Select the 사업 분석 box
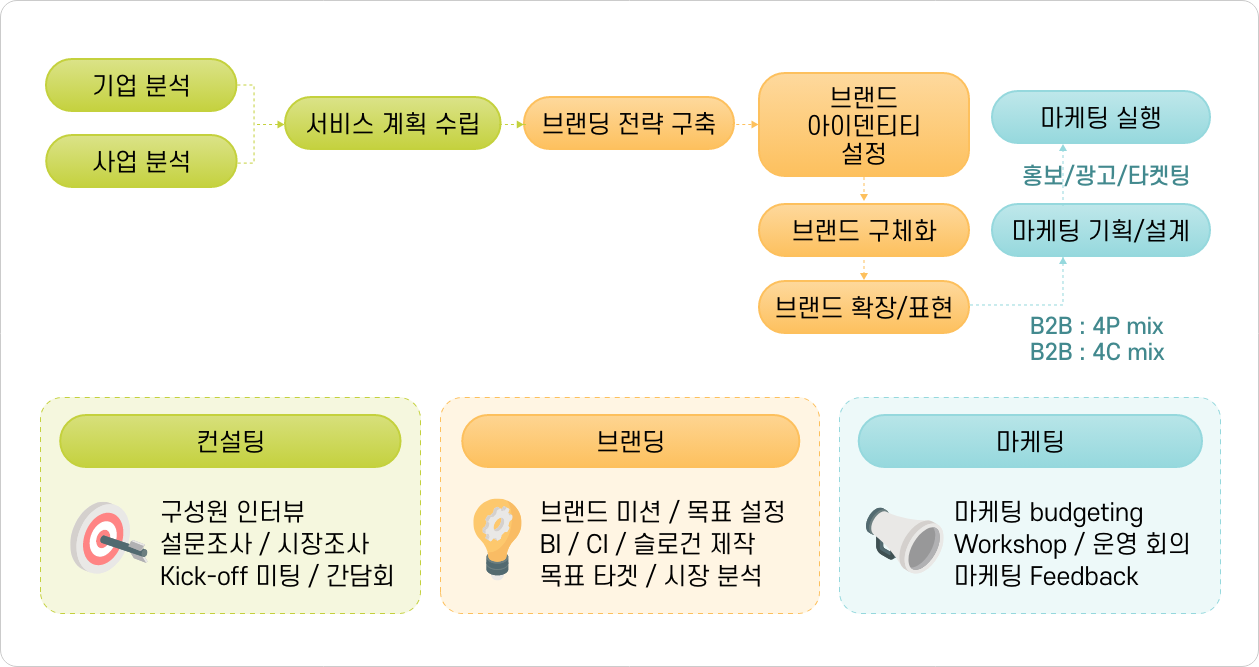The width and height of the screenshot is (1259, 667). [141, 161]
